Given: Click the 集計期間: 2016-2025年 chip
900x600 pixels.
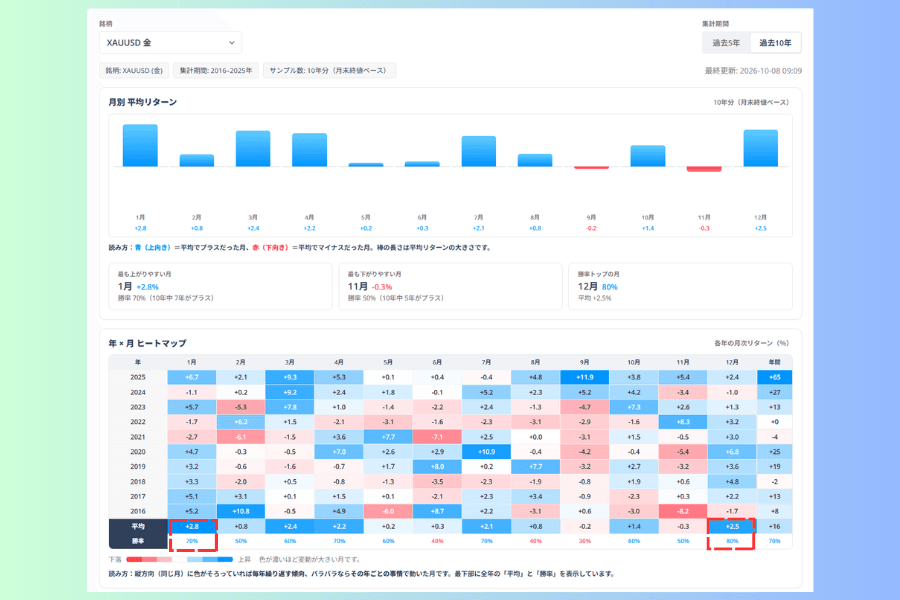Looking at the screenshot, I should 216,71.
